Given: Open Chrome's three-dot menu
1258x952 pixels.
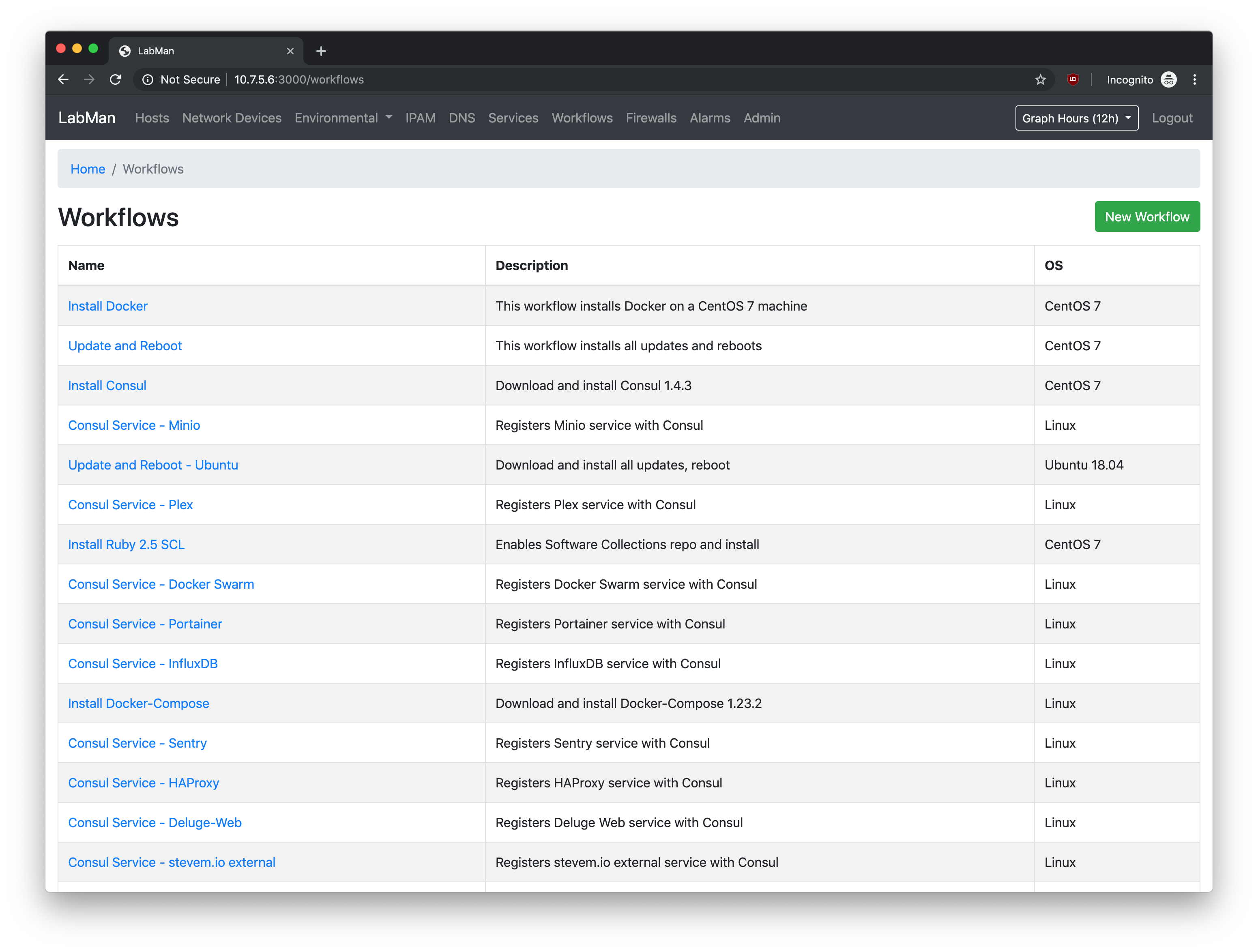Looking at the screenshot, I should (1194, 79).
